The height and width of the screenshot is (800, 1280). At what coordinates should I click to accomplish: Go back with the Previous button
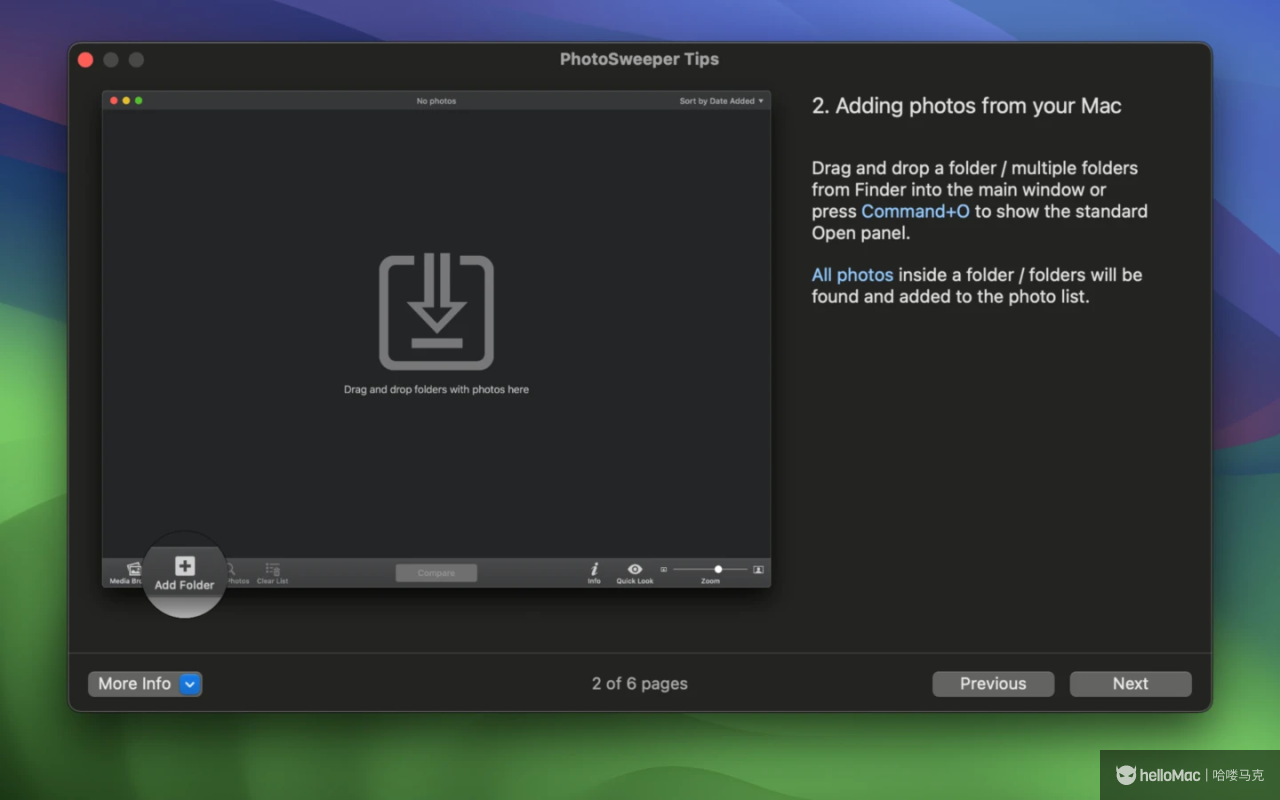click(993, 684)
